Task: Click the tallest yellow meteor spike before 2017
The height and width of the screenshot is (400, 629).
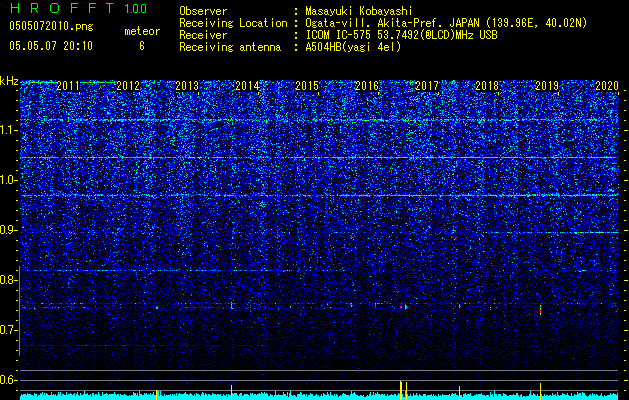Action: click(401, 390)
